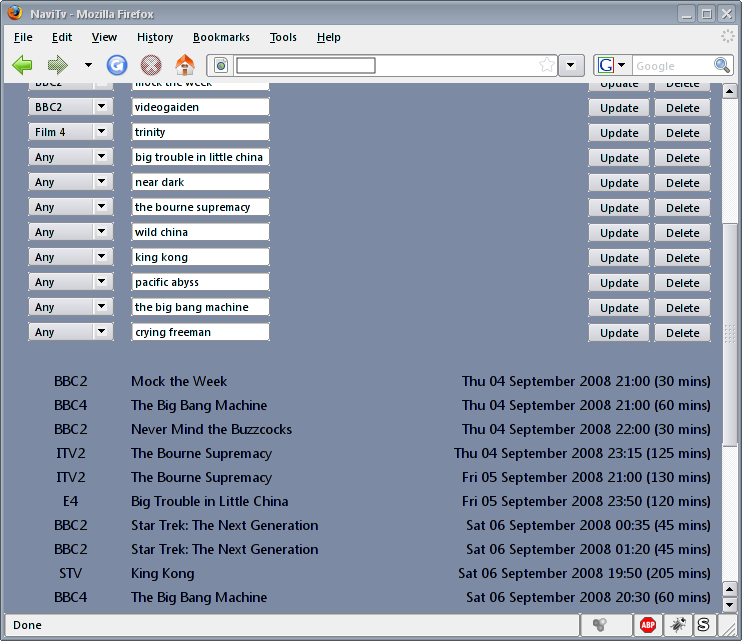Image resolution: width=742 pixels, height=641 pixels.
Task: Go to Home page icon
Action: (185, 66)
